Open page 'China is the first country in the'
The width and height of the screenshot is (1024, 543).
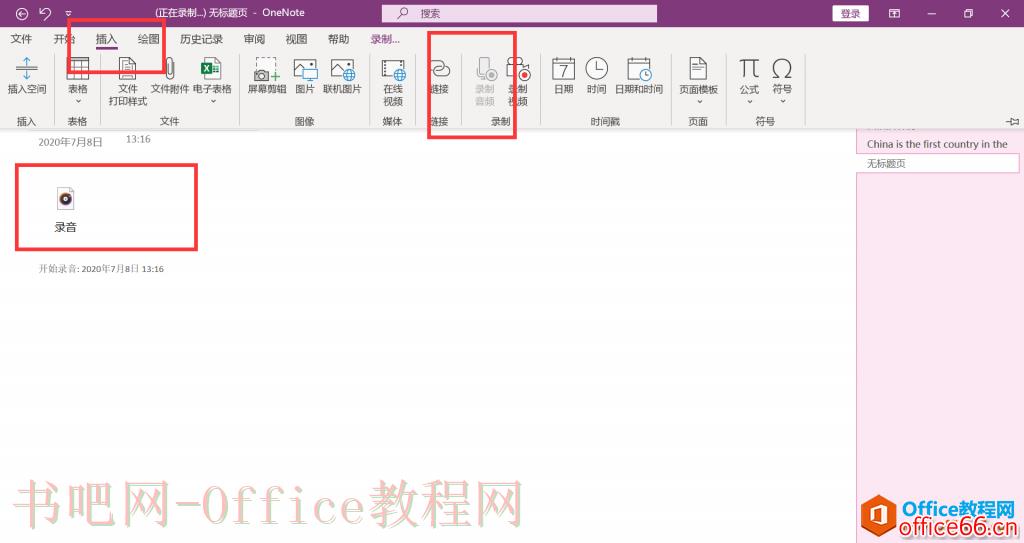pyautogui.click(x=937, y=144)
